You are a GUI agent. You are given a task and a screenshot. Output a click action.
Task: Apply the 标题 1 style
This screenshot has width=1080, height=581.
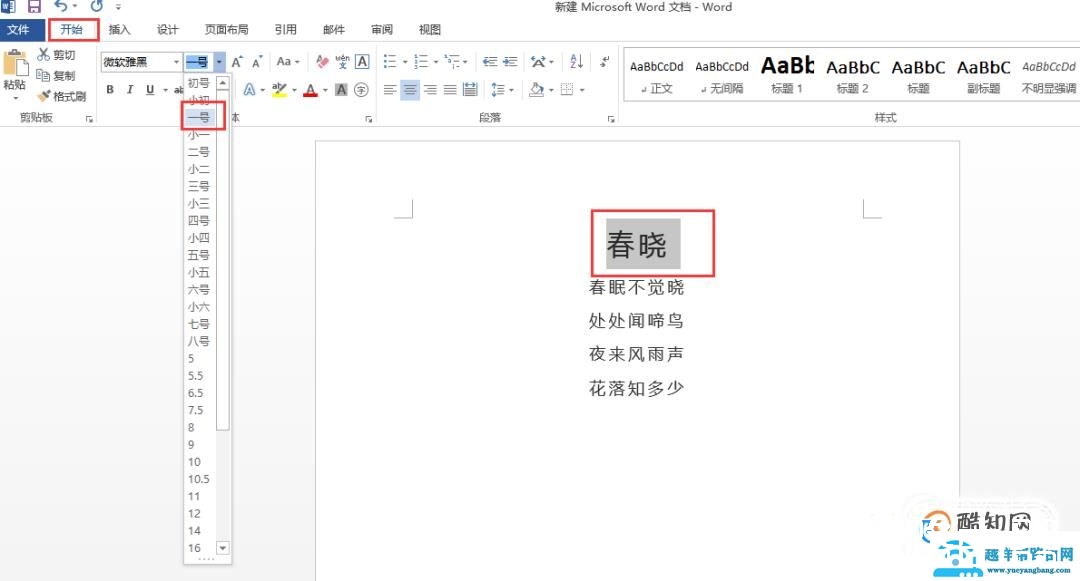(x=786, y=75)
